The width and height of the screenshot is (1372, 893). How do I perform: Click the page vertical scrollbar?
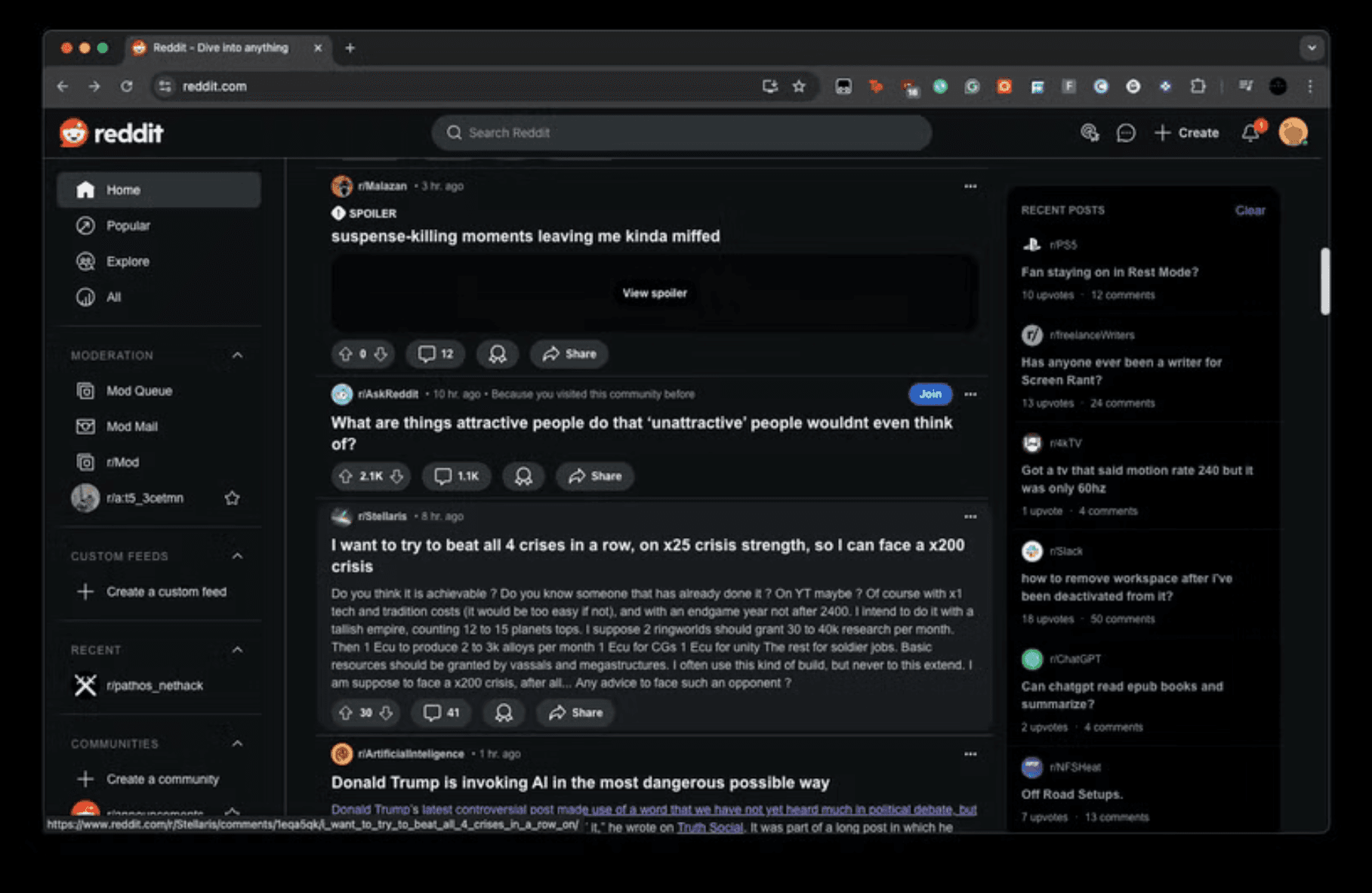(1324, 280)
